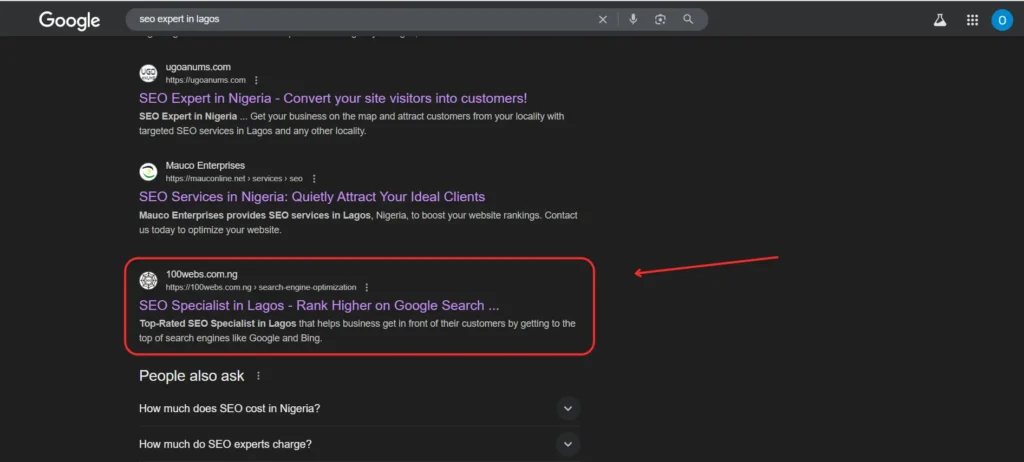Click the https://ugoanums.com URL
The height and width of the screenshot is (462, 1024).
[x=206, y=80]
